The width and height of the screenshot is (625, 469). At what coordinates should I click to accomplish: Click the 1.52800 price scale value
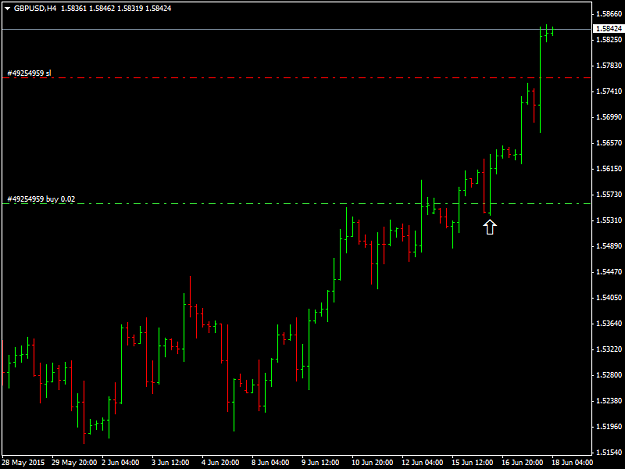(x=609, y=375)
